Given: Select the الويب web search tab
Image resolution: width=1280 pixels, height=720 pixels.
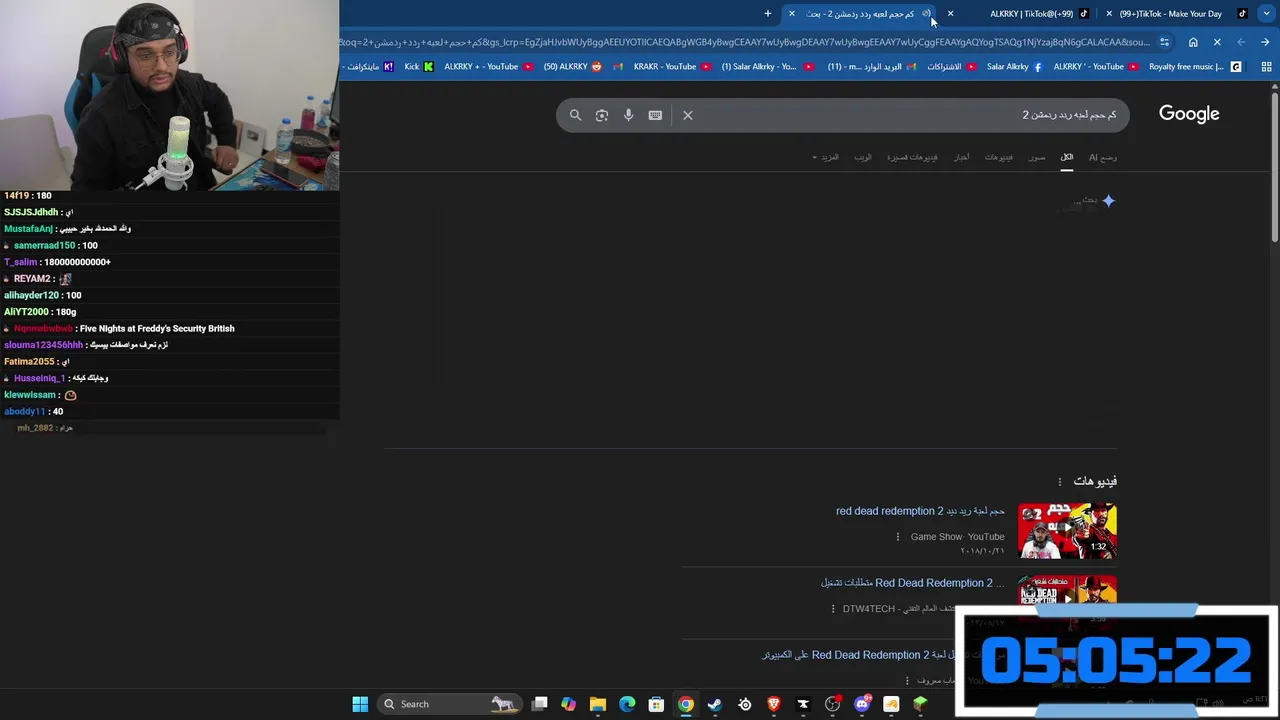Looking at the screenshot, I should pyautogui.click(x=863, y=157).
